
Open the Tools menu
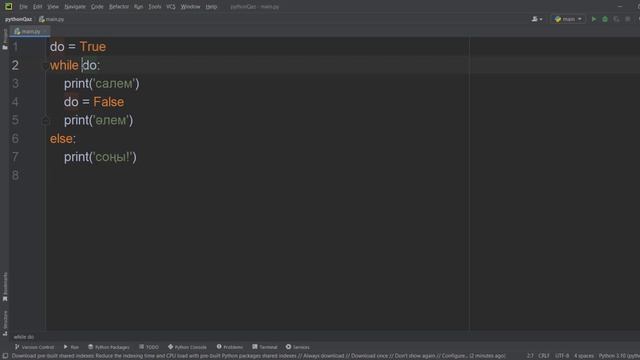[155, 7]
